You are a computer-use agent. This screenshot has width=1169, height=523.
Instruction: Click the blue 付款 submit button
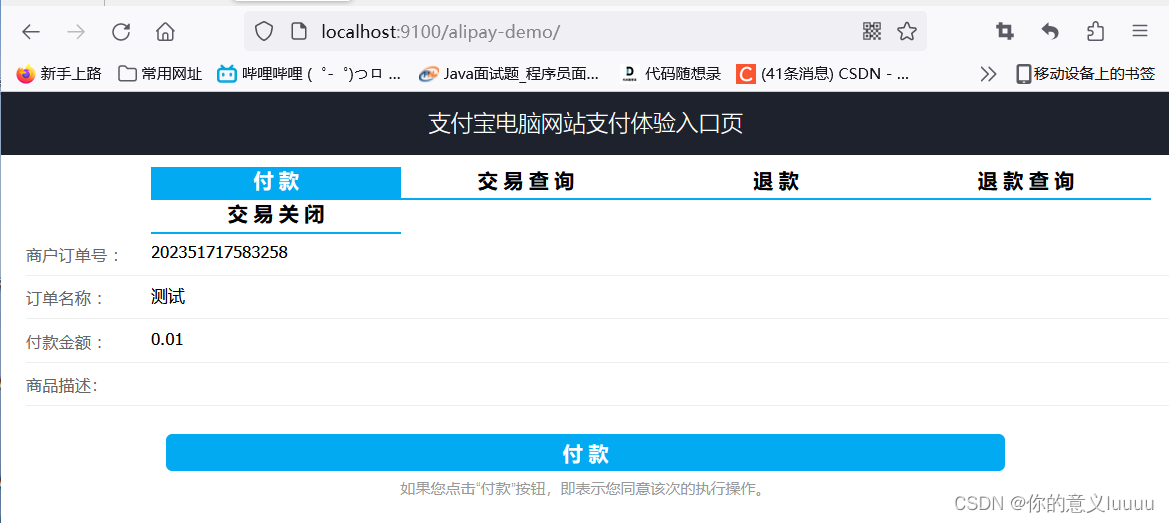(x=585, y=453)
